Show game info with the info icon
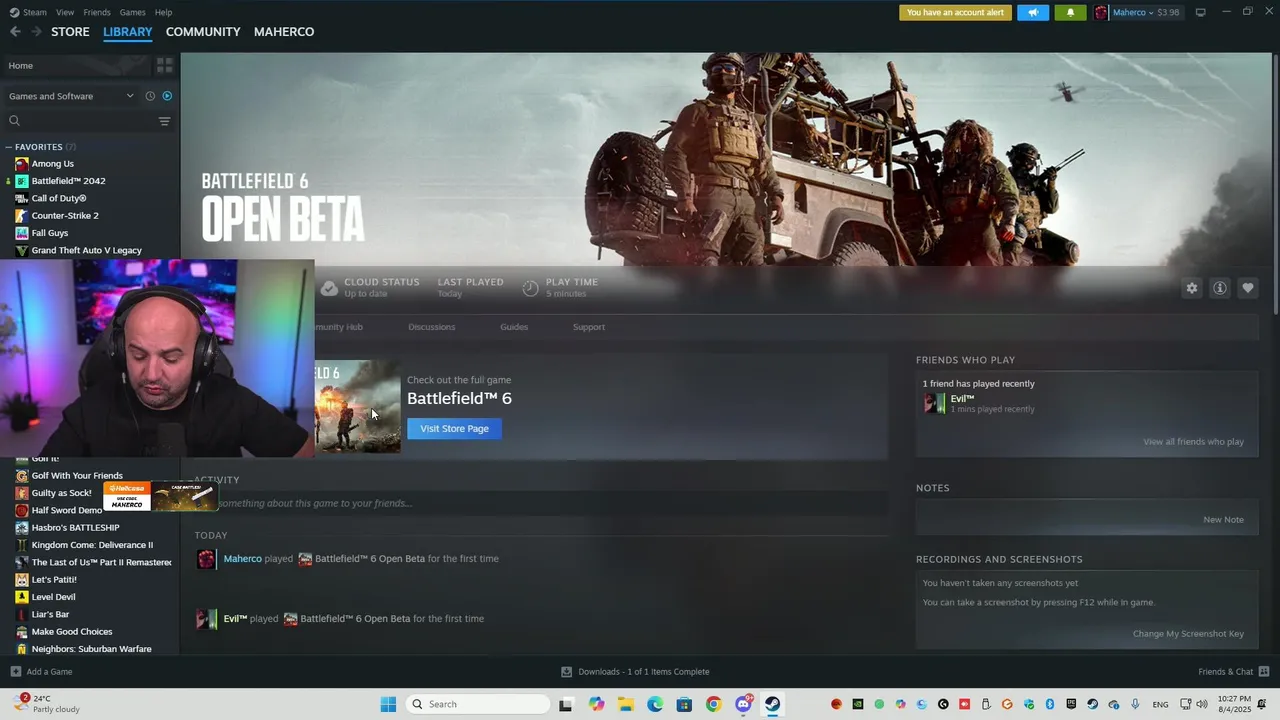This screenshot has height=720, width=1280. point(1220,288)
